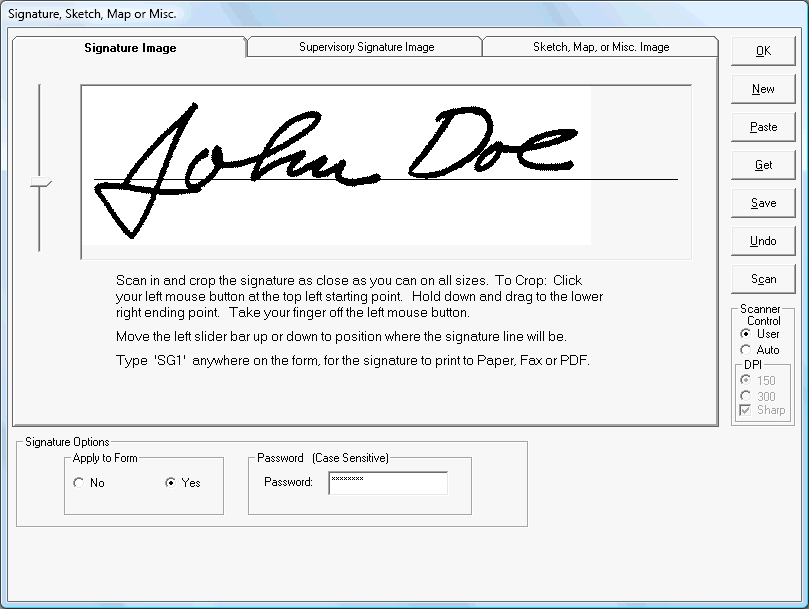Viewport: 809px width, 609px height.
Task: Switch to the Signature Image tab
Action: (130, 47)
